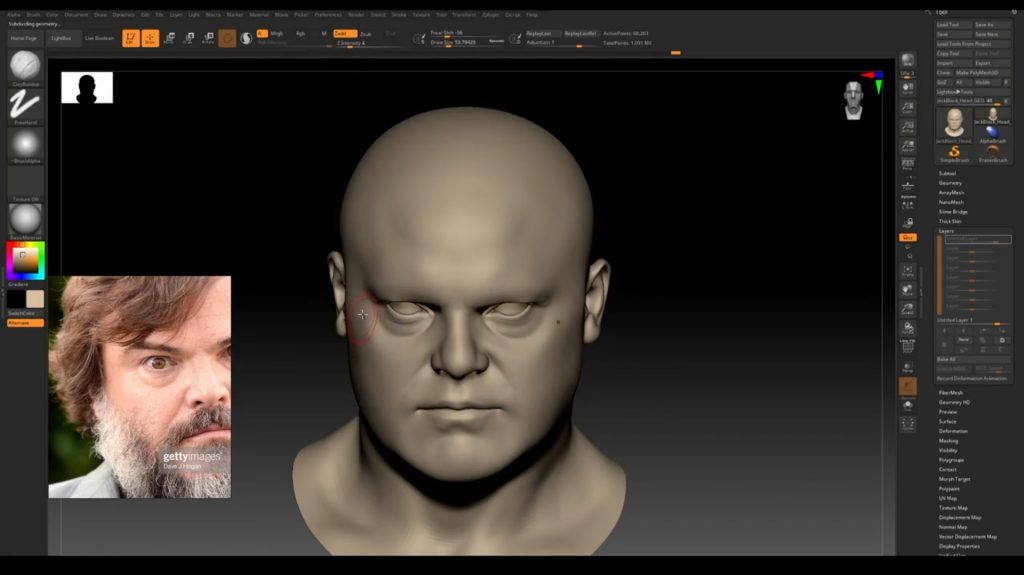Screen dimensions: 1024x575
Task: Open the BasicMaterial picker
Action: tap(25, 220)
